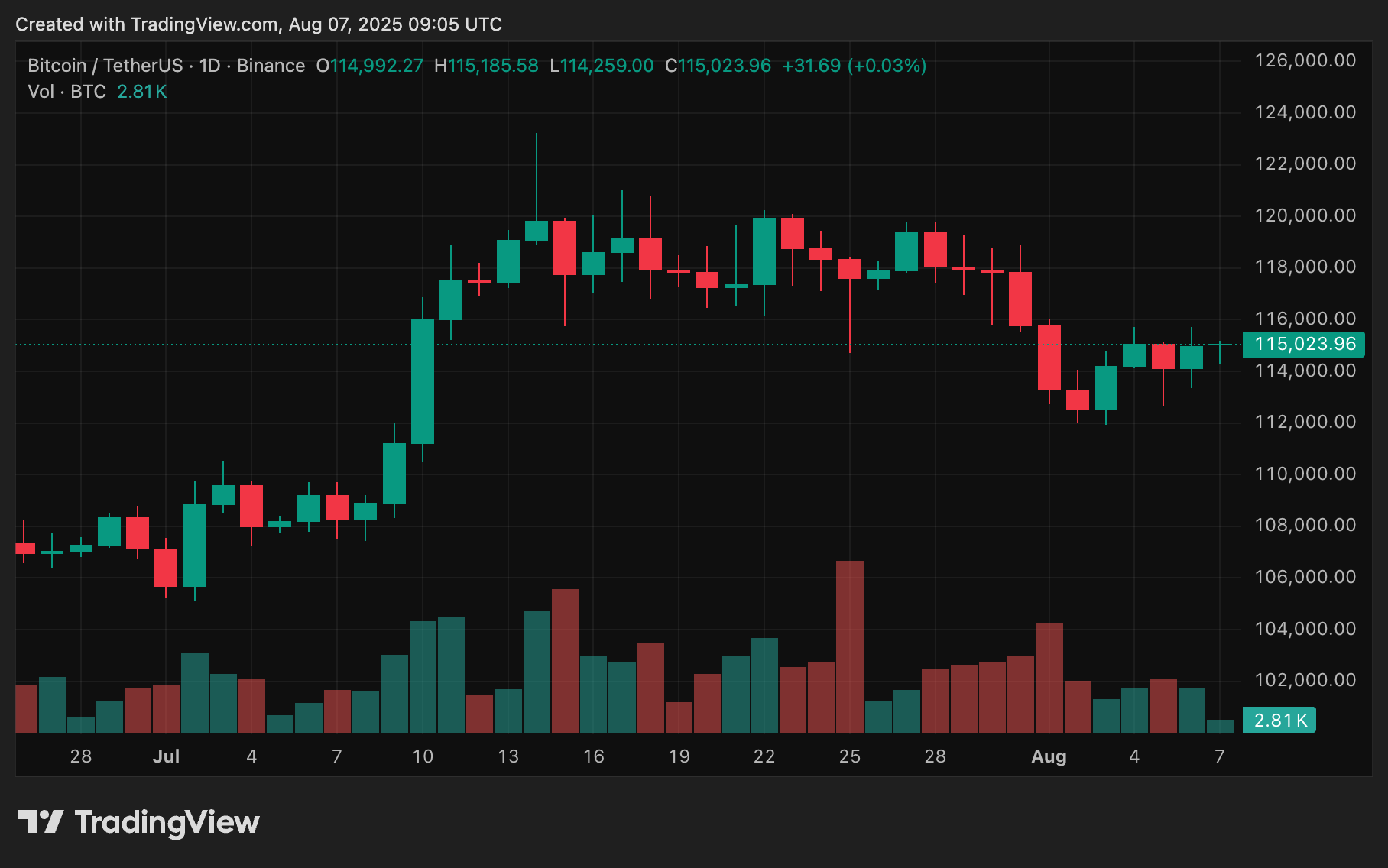Screen dimensions: 1388x868
Task: Click the 120,000.00 price axis label
Action: point(1305,215)
